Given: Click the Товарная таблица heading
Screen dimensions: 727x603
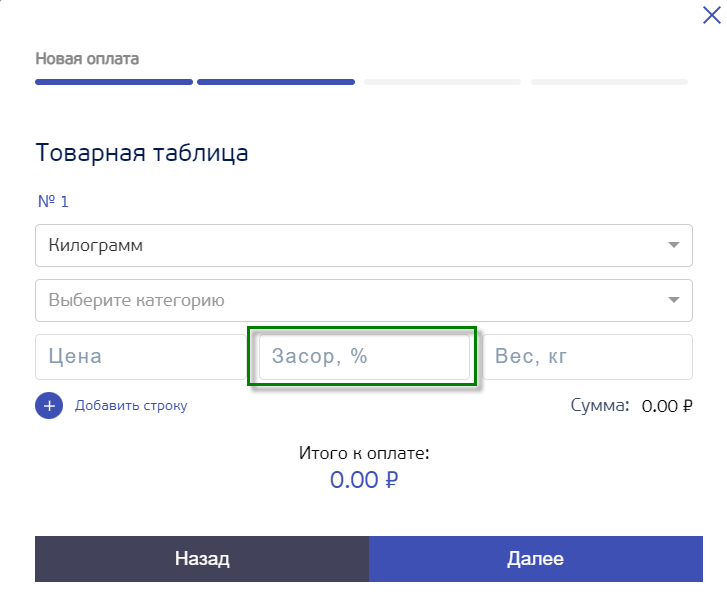Looking at the screenshot, I should tap(142, 152).
